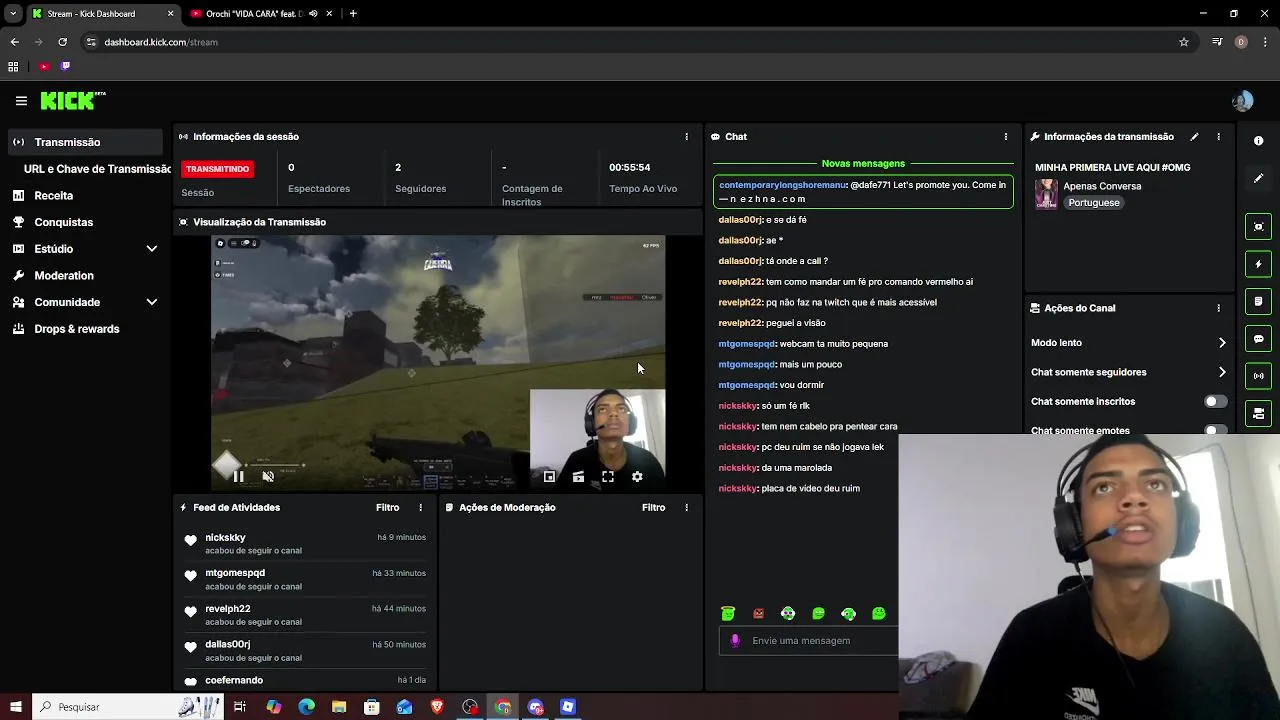The width and height of the screenshot is (1280, 720).
Task: Open the Brave browser from the taskbar
Action: click(x=437, y=707)
